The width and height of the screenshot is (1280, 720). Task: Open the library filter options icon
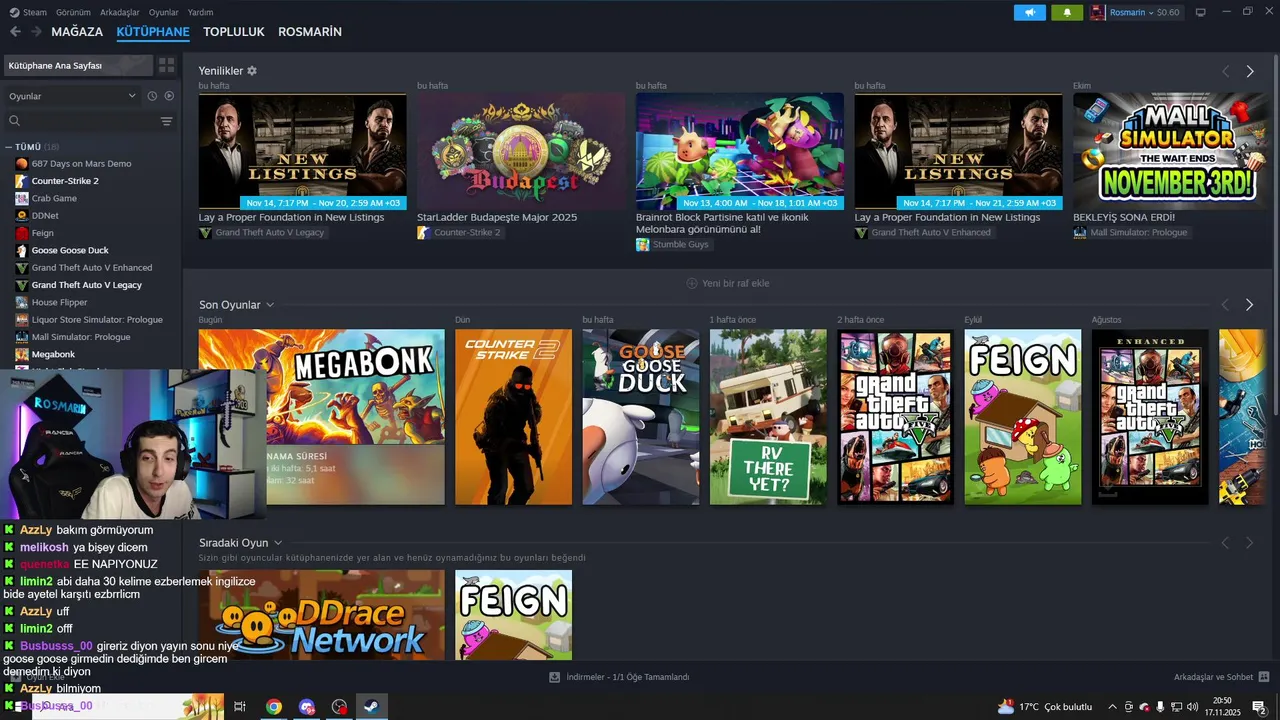pos(167,121)
